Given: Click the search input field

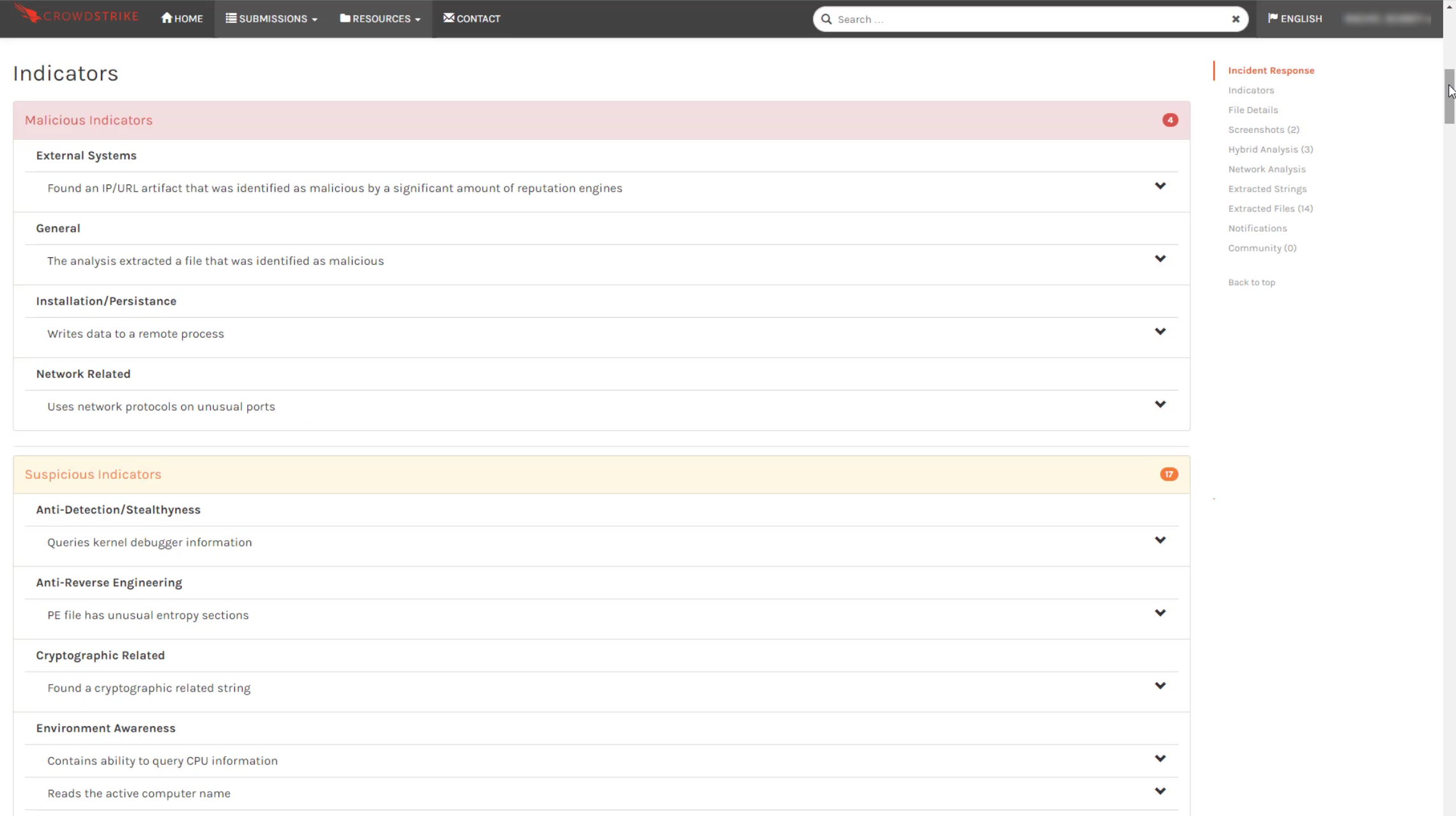Looking at the screenshot, I should (1030, 18).
